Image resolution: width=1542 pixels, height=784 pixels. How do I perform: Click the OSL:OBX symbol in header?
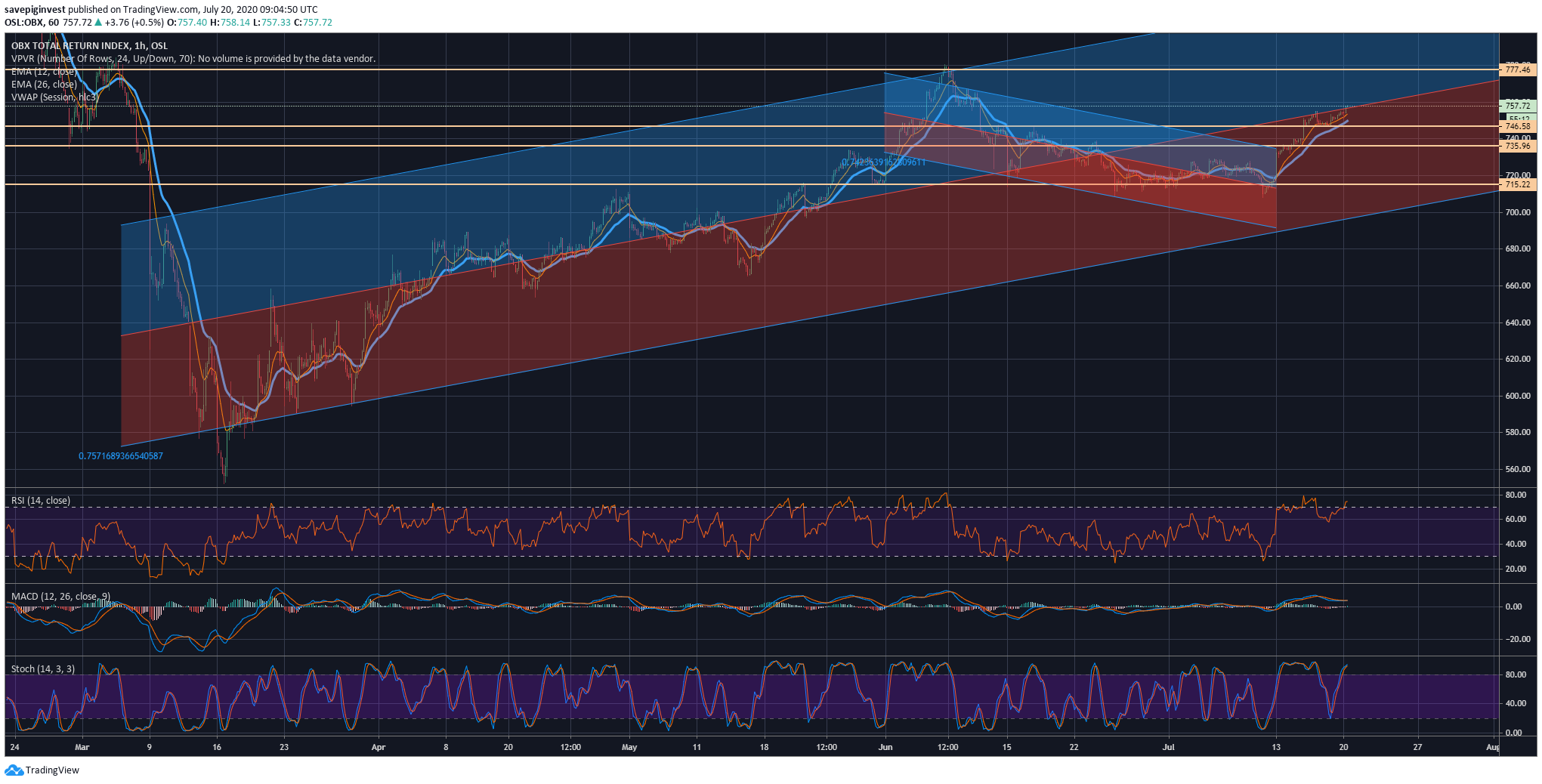(24, 23)
